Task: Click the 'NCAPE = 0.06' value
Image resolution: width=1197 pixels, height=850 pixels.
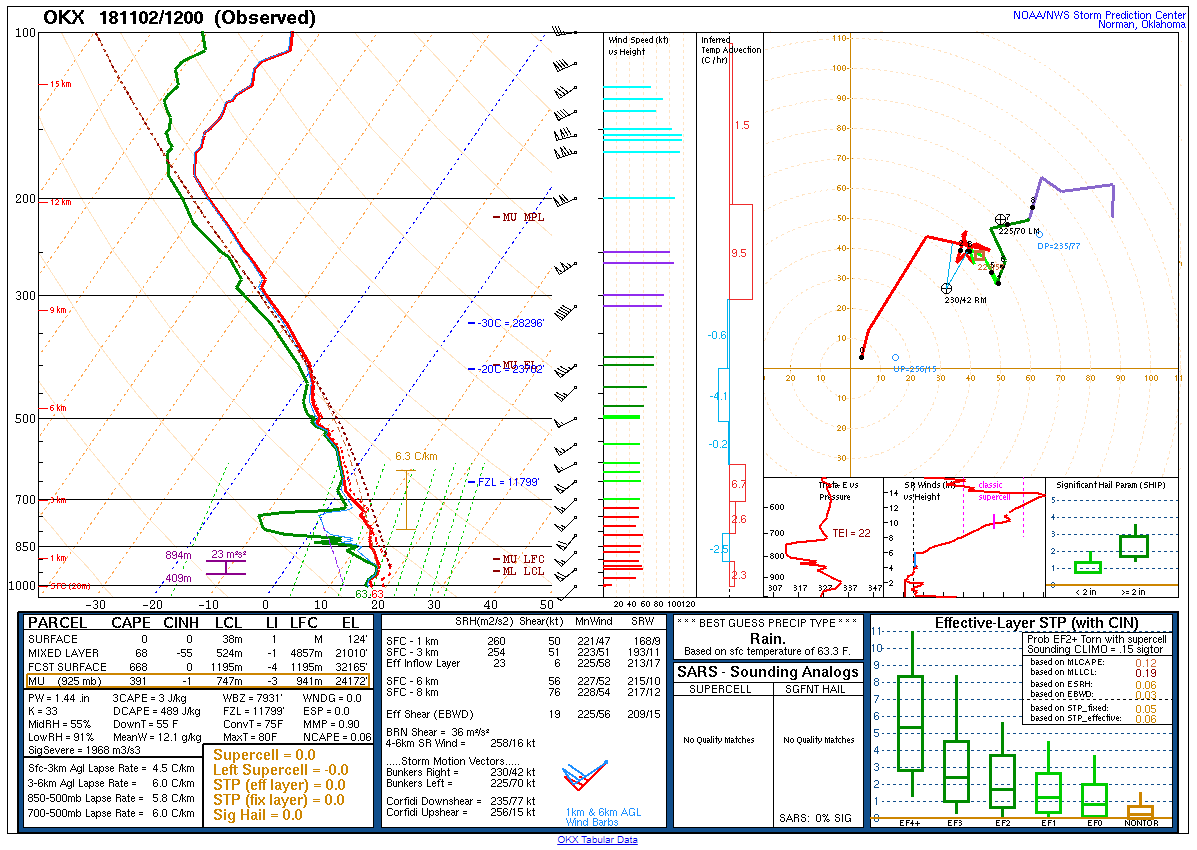Action: tap(337, 737)
